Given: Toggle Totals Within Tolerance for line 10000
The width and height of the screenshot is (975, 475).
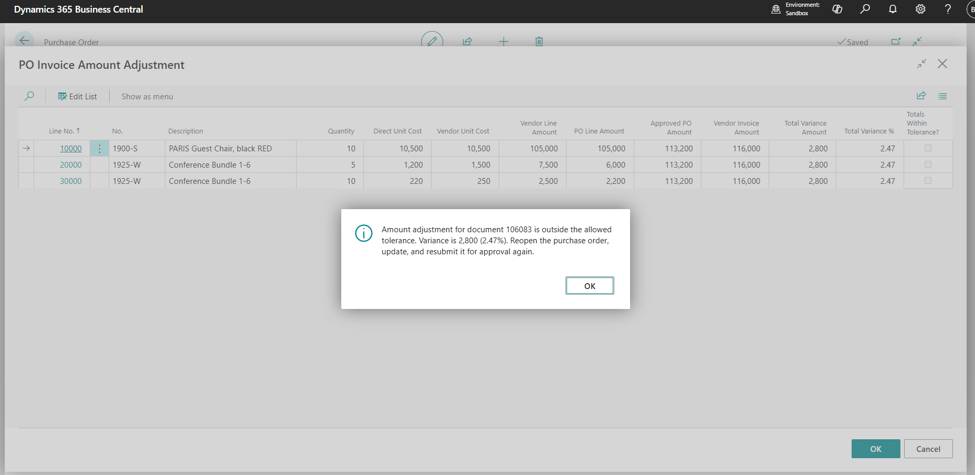Looking at the screenshot, I should [928, 148].
